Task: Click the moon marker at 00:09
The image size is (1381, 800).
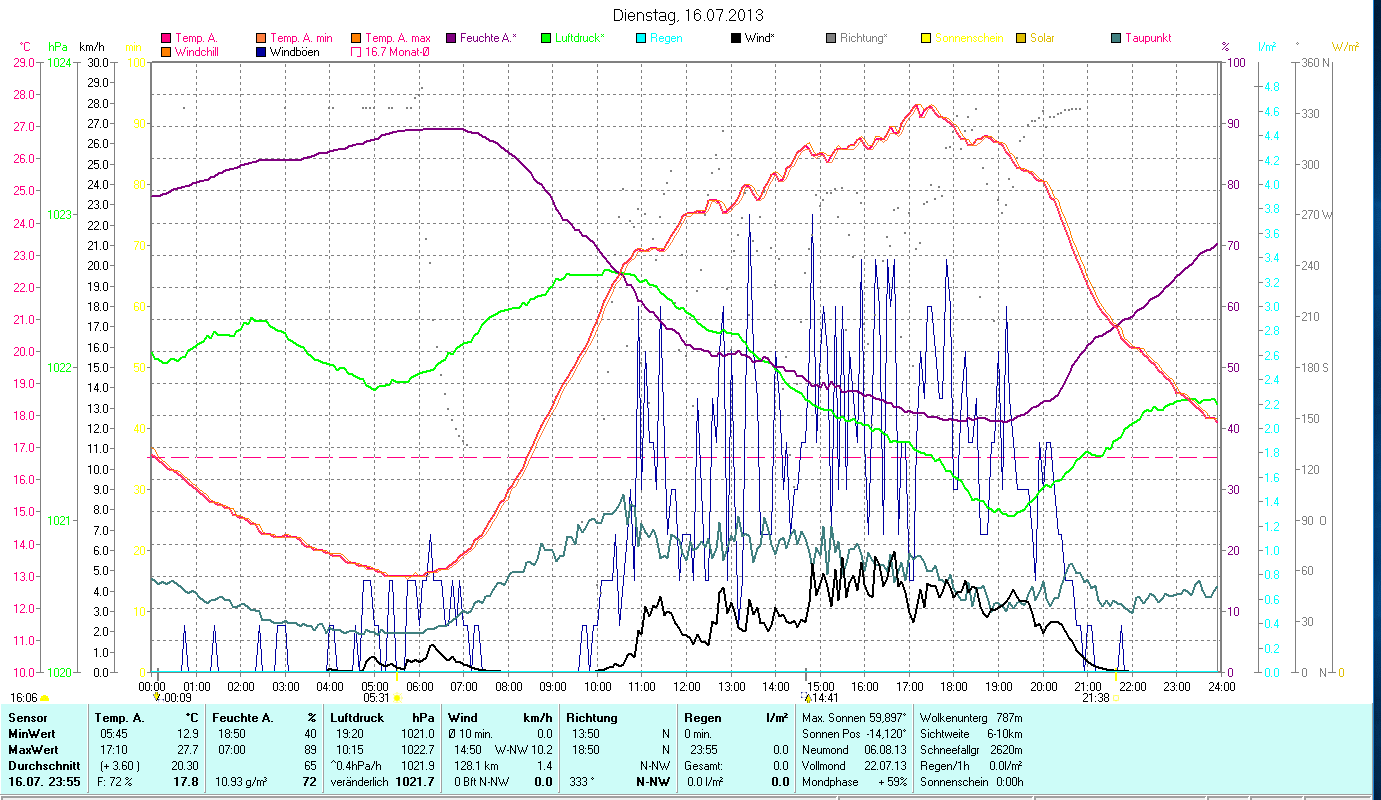Action: point(157,697)
